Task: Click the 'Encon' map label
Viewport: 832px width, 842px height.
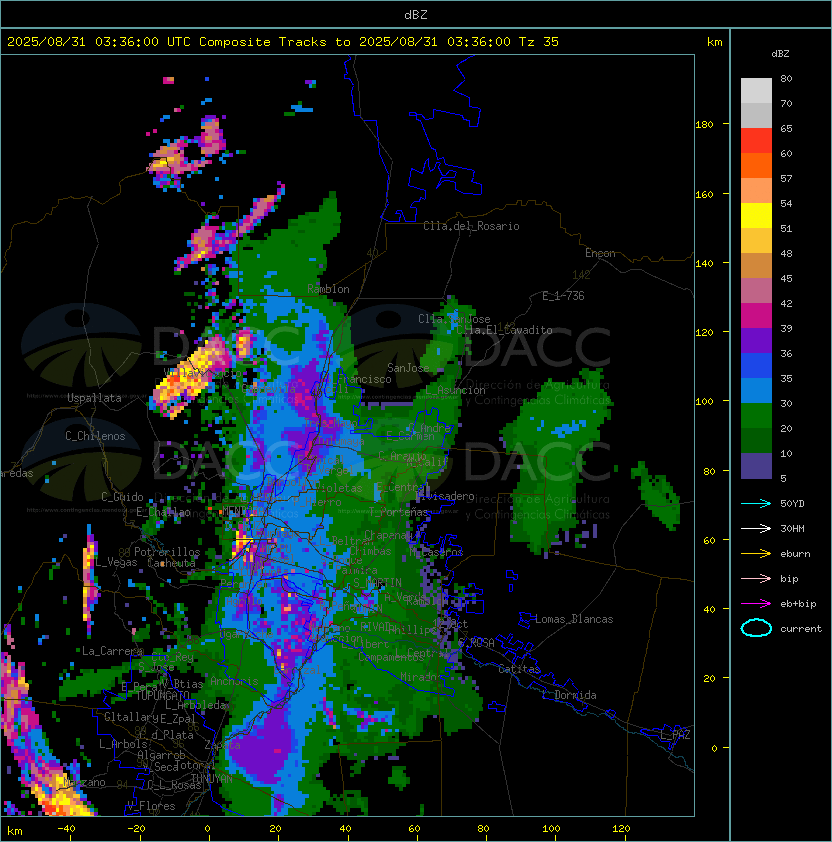Action: [600, 253]
